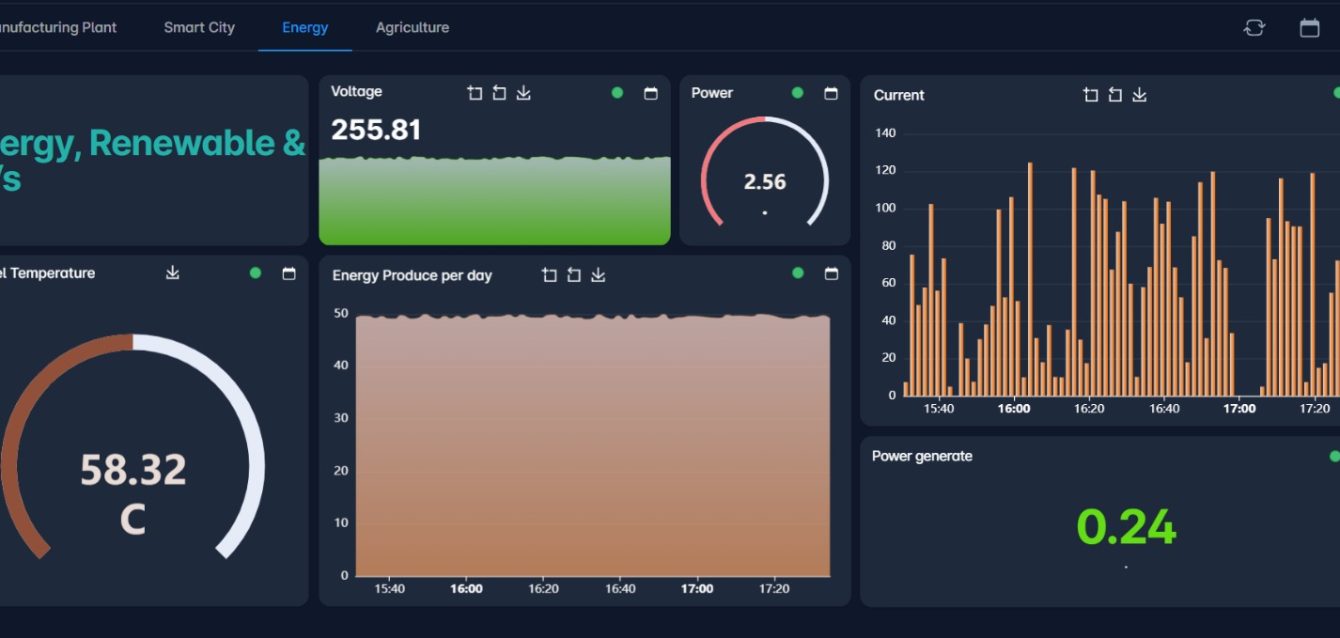Go to the Manufacturing Plant tab
This screenshot has width=1340, height=638.
(x=56, y=28)
